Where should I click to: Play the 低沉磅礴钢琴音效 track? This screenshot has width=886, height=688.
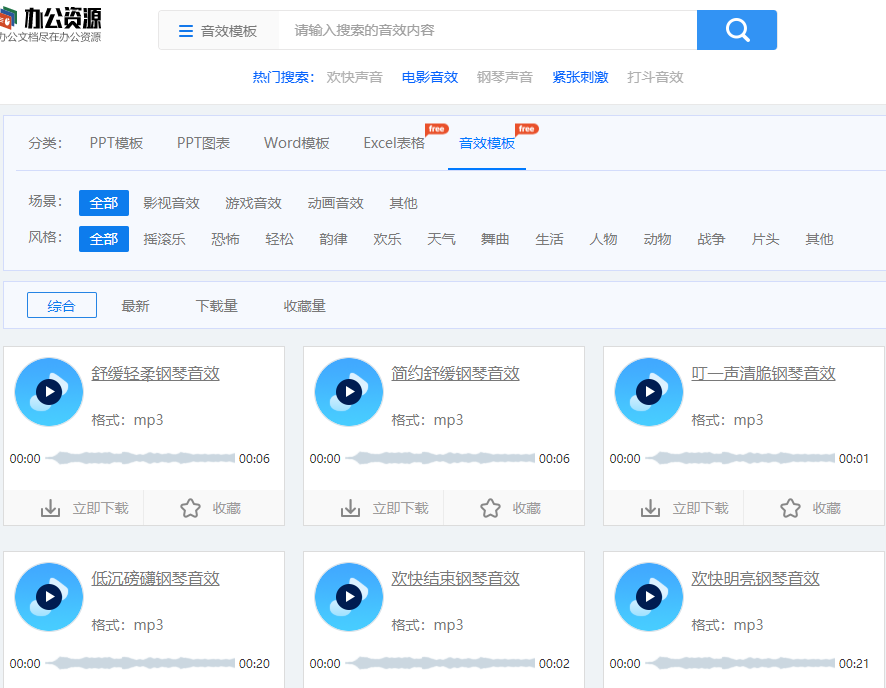click(x=49, y=596)
